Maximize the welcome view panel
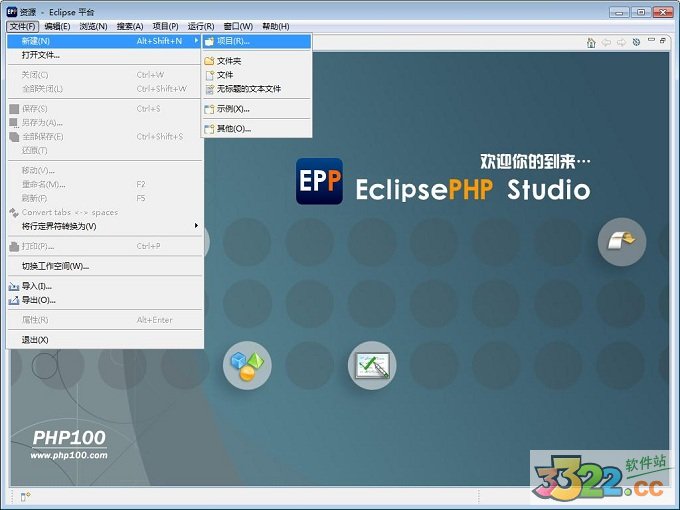This screenshot has height=510, width=680. (x=663, y=40)
